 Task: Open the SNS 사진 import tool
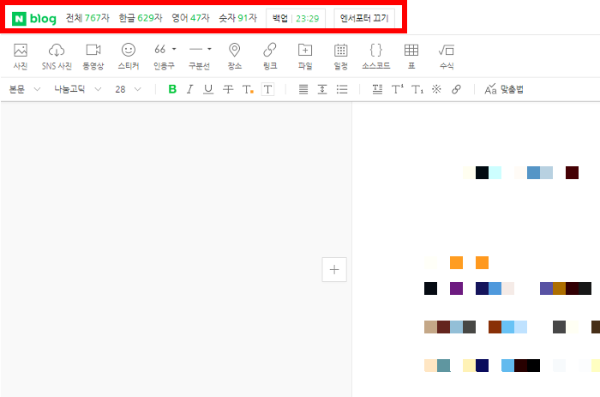[57, 56]
